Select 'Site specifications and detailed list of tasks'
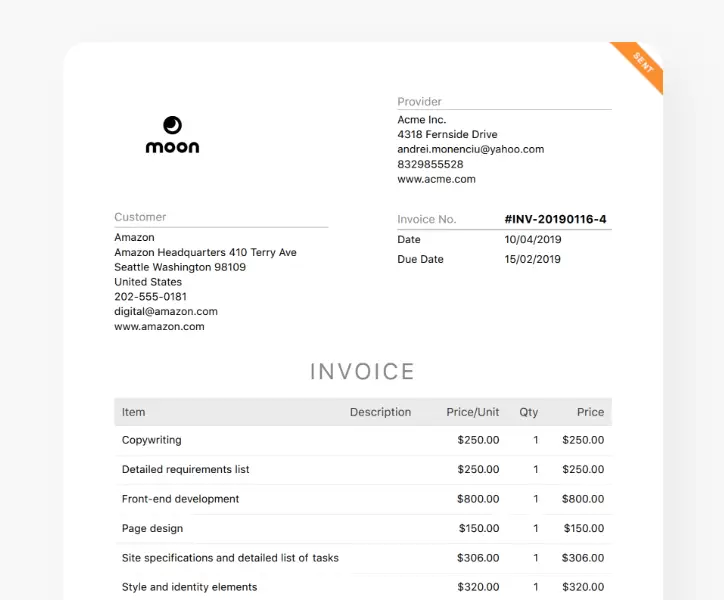The image size is (724, 600). click(x=230, y=558)
